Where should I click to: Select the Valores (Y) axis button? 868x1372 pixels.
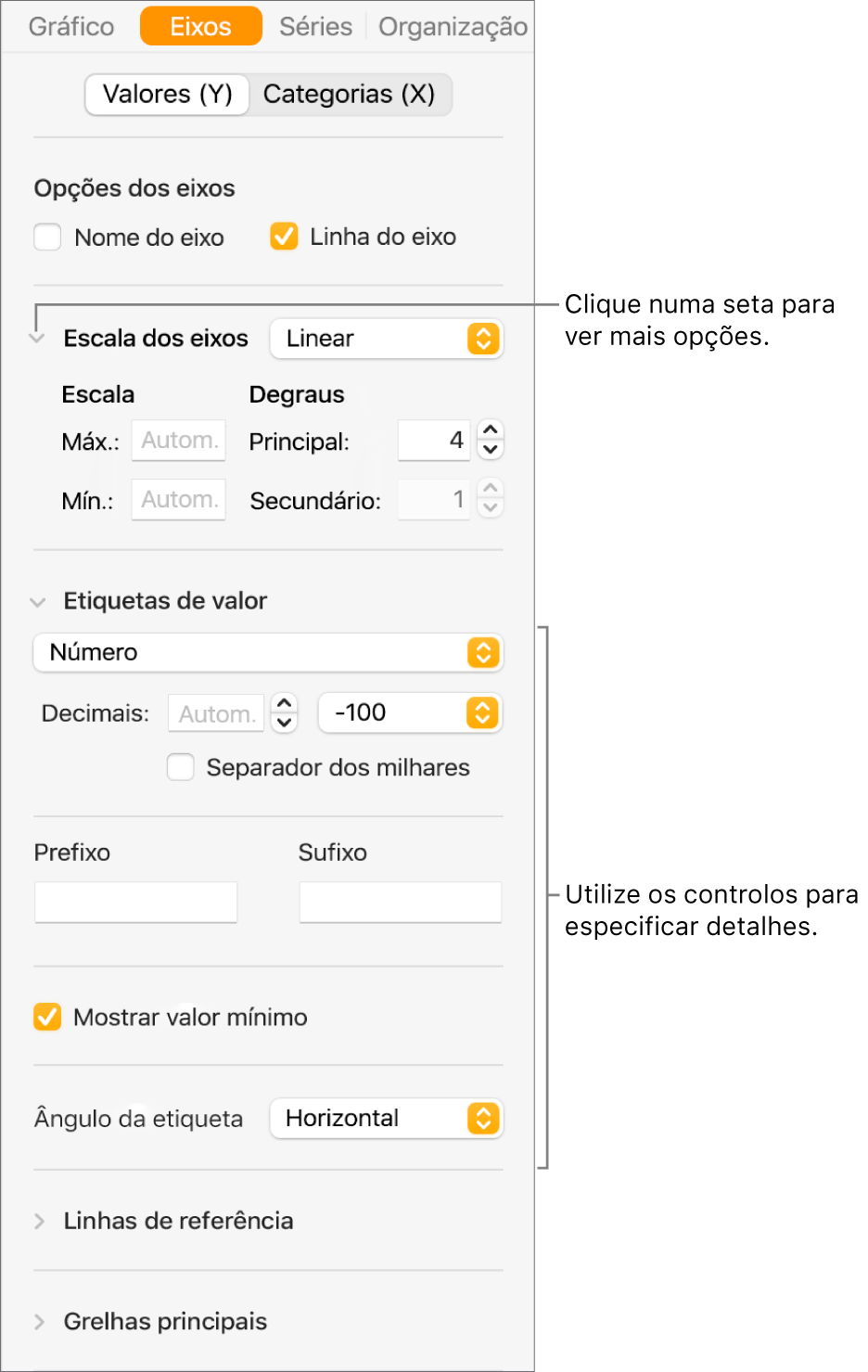coord(168,95)
